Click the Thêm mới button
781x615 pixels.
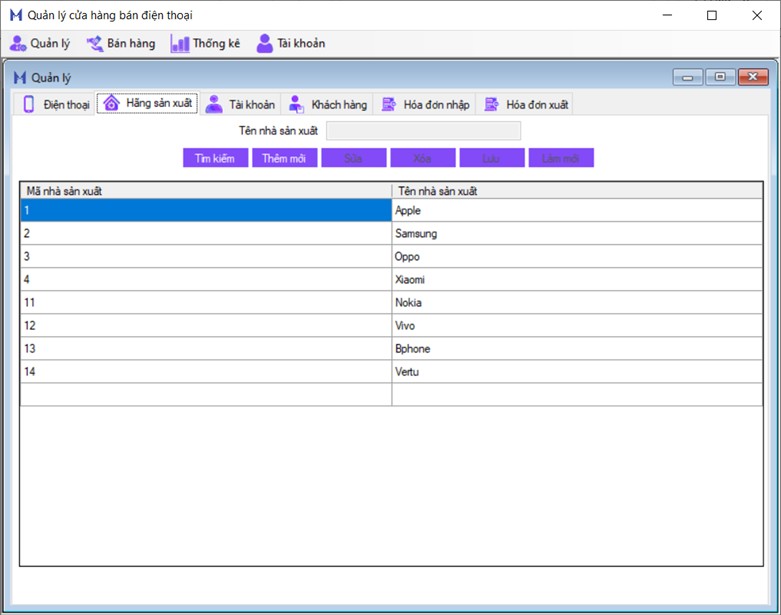point(284,158)
